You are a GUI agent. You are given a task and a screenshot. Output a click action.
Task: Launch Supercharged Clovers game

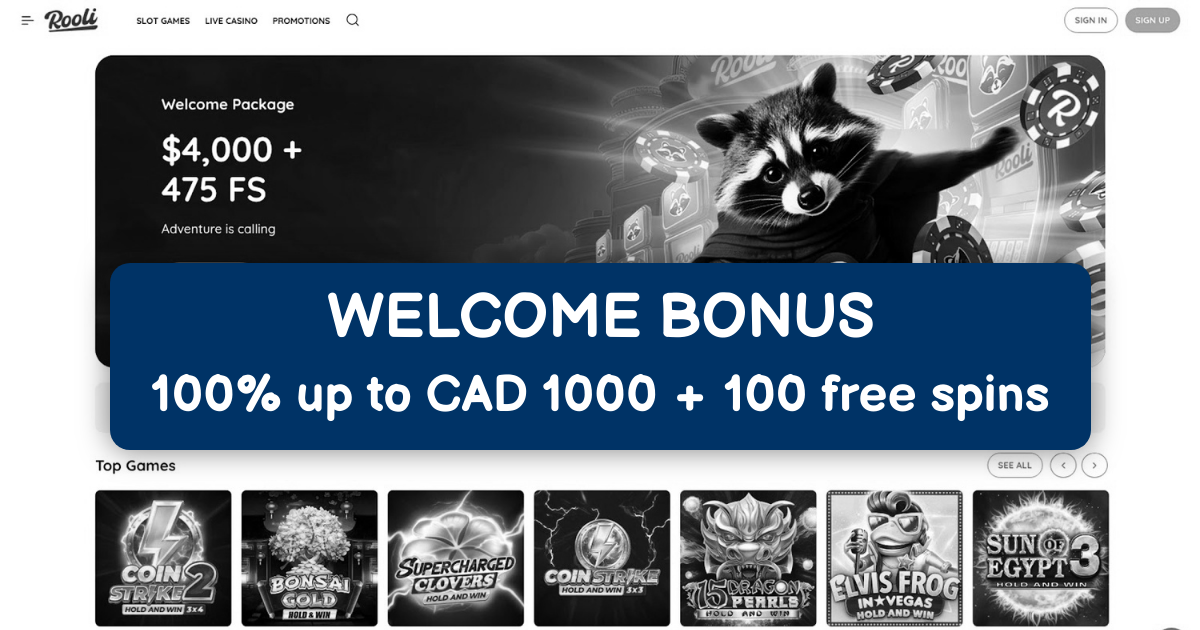(456, 558)
